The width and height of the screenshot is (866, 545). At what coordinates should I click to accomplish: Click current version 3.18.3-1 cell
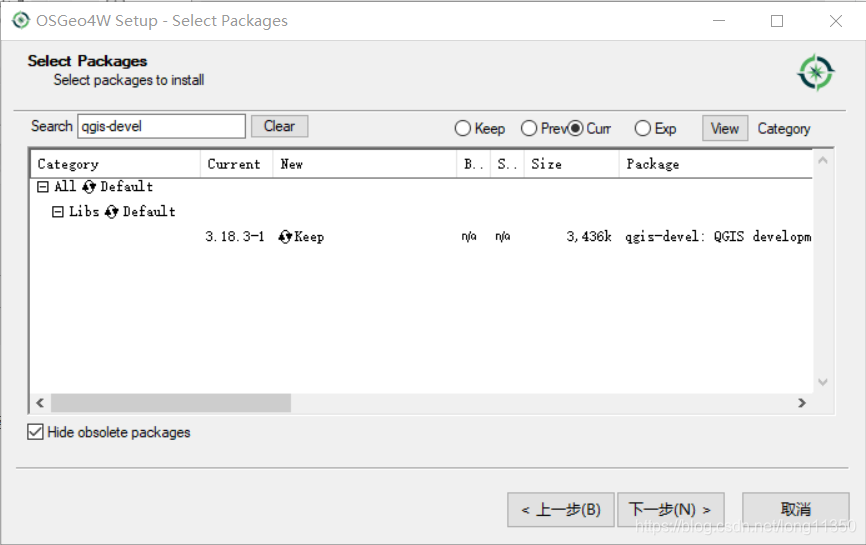coord(235,237)
